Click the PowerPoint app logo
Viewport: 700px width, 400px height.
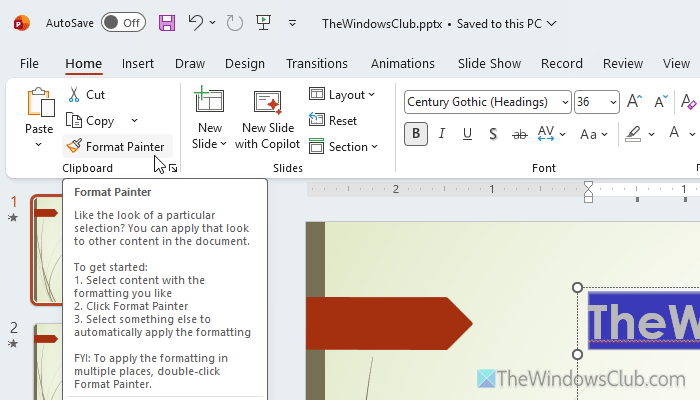[x=21, y=23]
